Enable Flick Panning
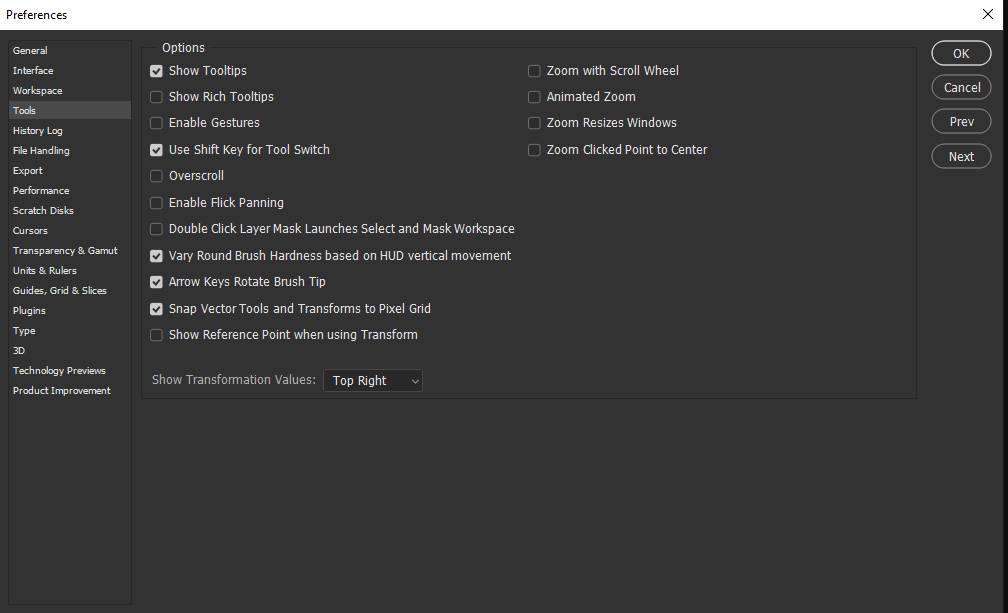 click(x=156, y=202)
